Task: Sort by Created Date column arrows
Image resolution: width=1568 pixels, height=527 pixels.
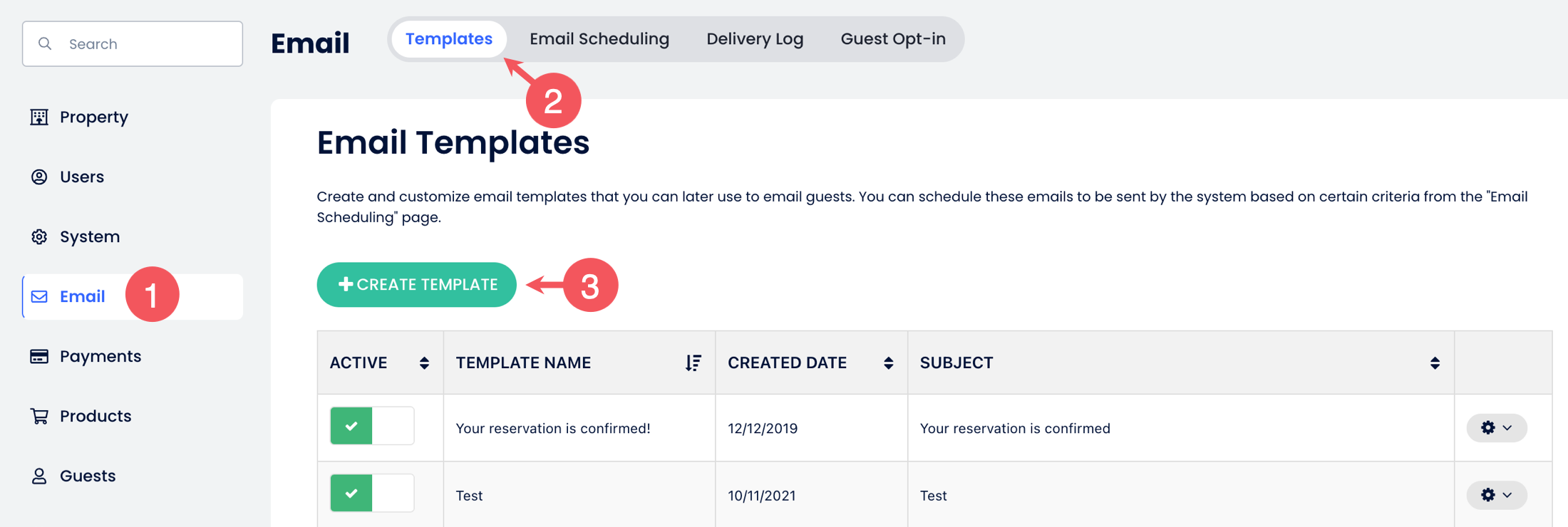Action: click(x=888, y=363)
